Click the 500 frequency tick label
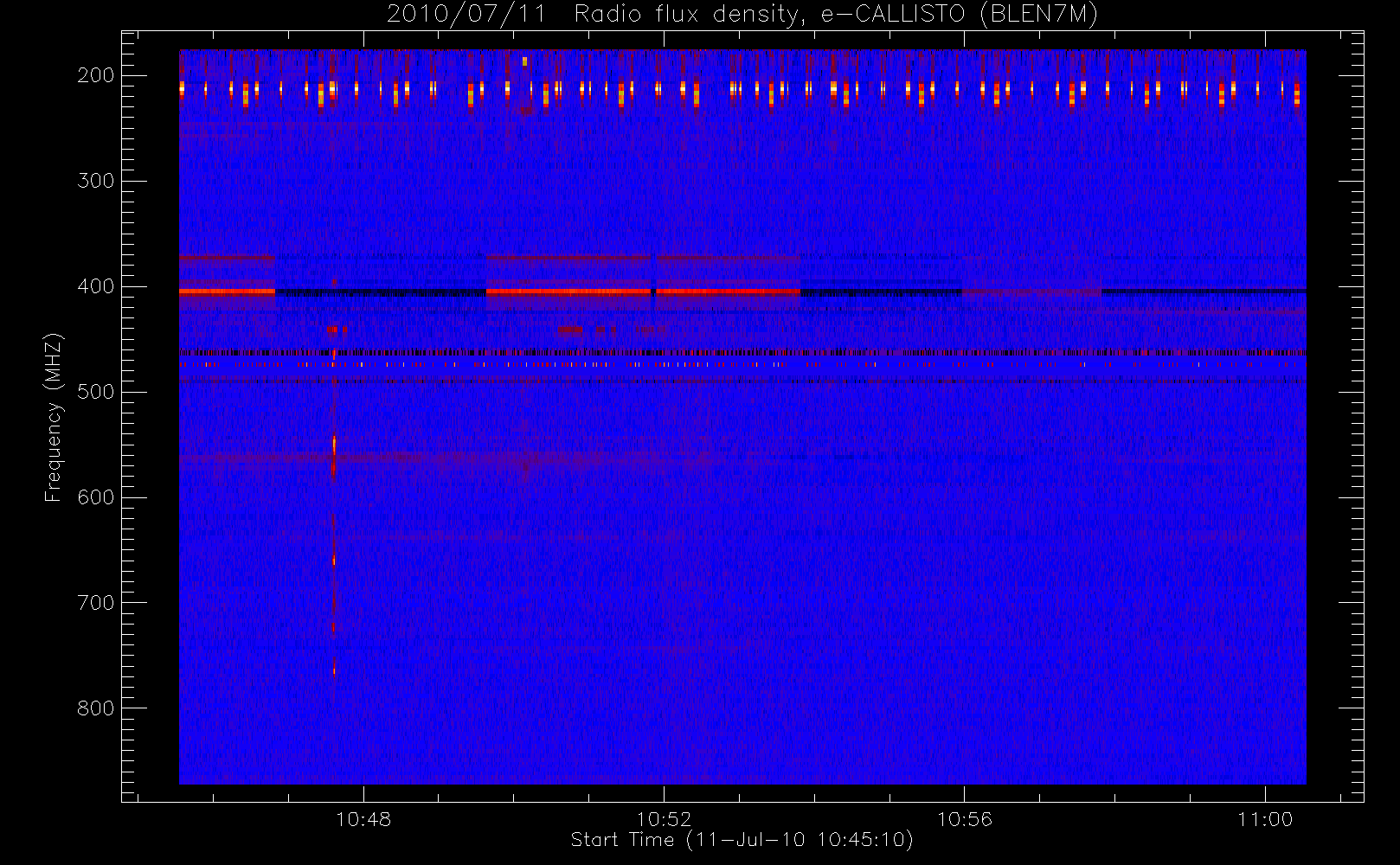Screen dimensions: 1400x865 (96, 392)
